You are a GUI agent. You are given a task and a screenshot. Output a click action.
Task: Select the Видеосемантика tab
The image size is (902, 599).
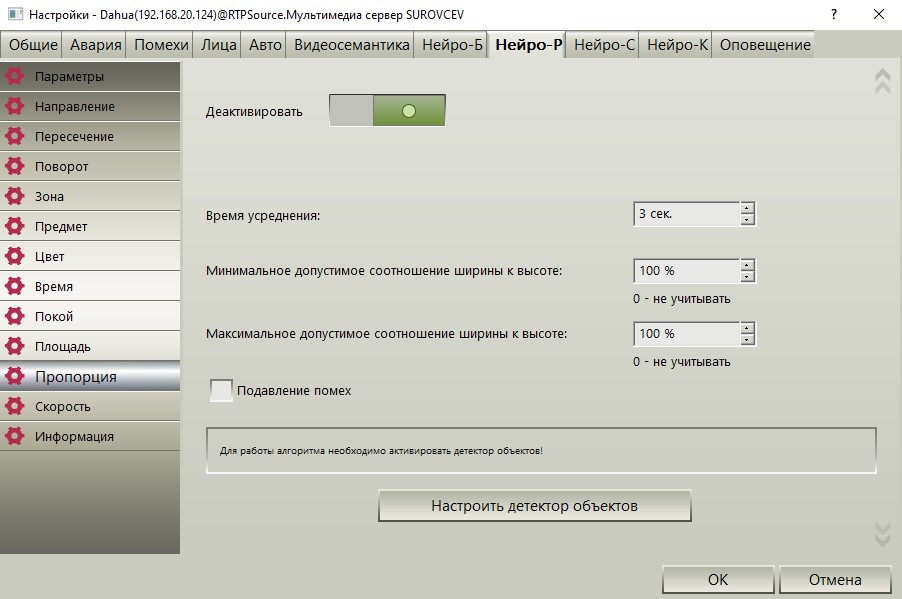point(351,44)
